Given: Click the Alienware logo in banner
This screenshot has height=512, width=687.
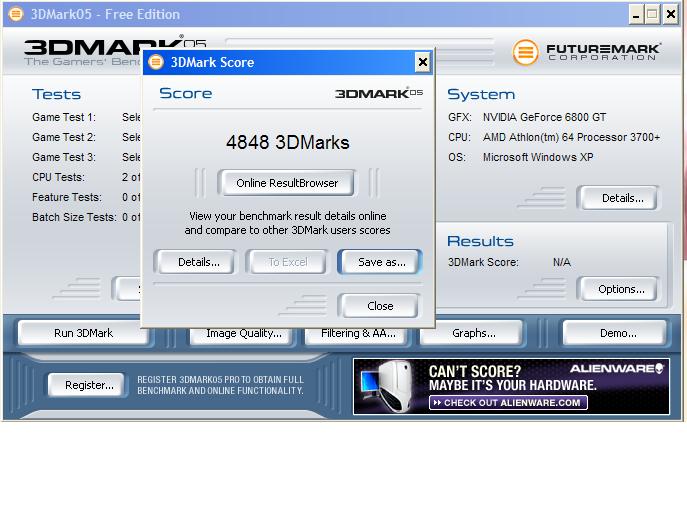Looking at the screenshot, I should [x=617, y=368].
